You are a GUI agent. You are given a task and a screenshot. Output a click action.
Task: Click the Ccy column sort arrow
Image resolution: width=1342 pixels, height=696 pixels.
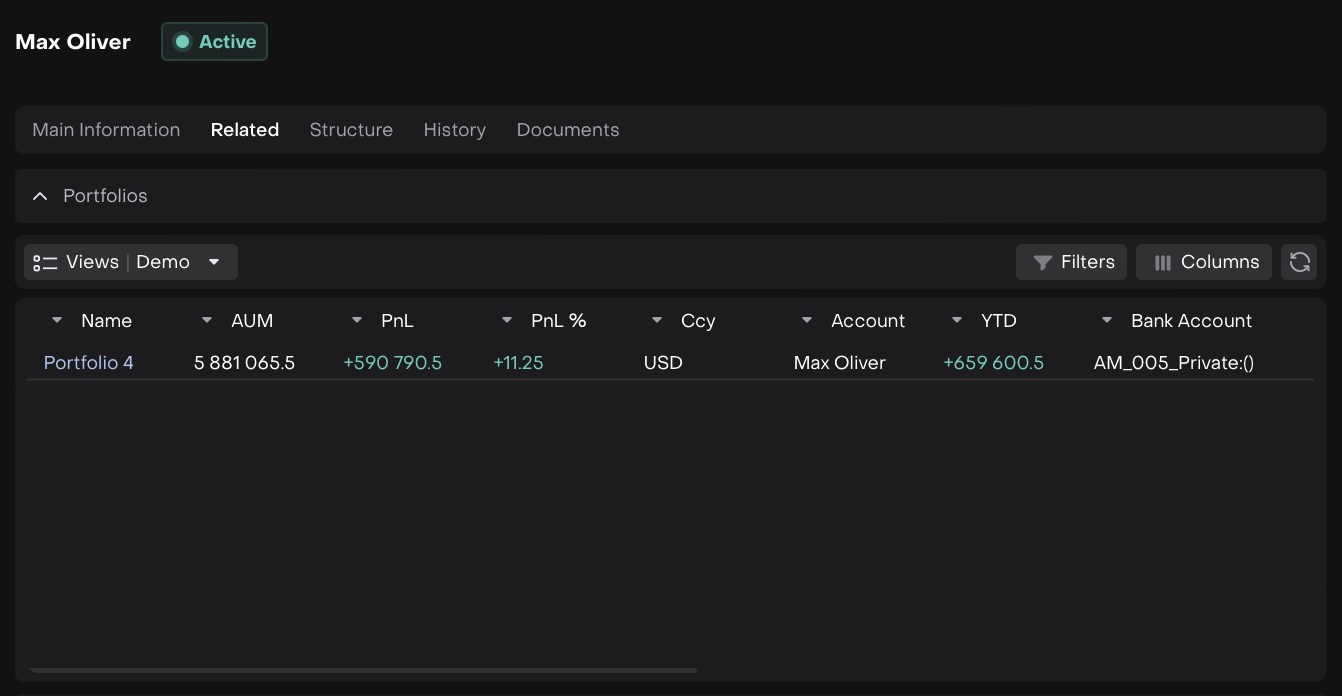coord(657,321)
